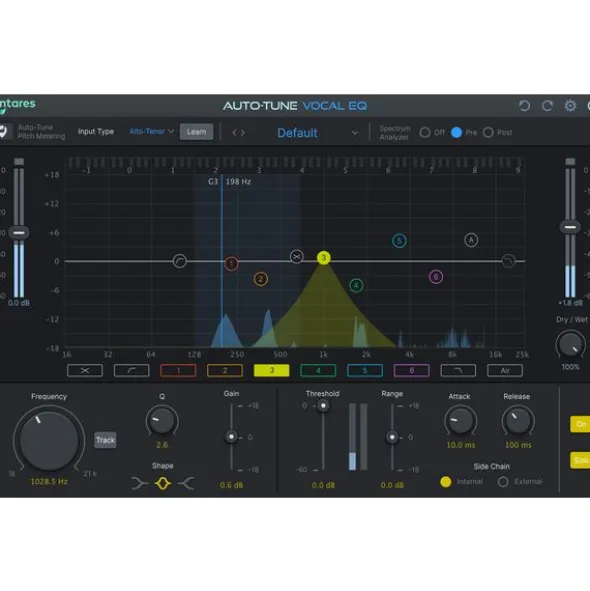Select band 1 button below graph
Image resolution: width=590 pixels, height=591 pixels.
178,371
